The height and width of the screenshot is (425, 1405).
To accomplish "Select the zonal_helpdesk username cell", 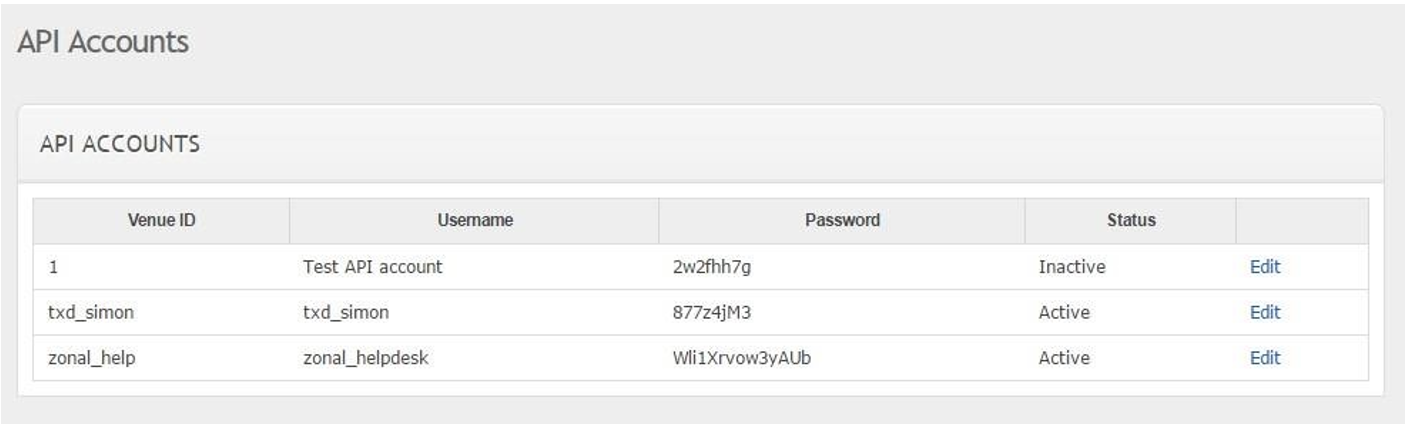I will pos(365,357).
